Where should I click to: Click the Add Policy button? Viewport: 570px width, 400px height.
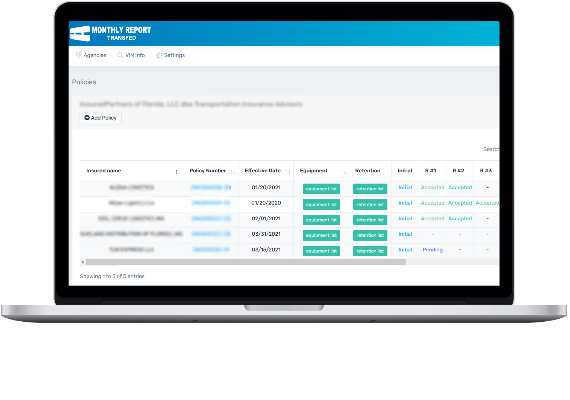click(x=100, y=118)
